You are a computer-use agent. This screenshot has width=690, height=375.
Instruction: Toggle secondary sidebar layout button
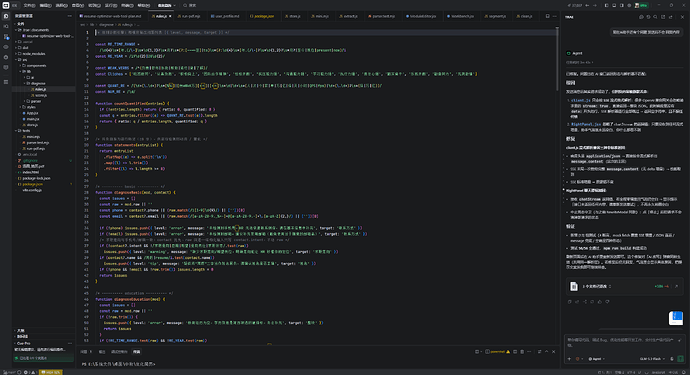(622, 5)
